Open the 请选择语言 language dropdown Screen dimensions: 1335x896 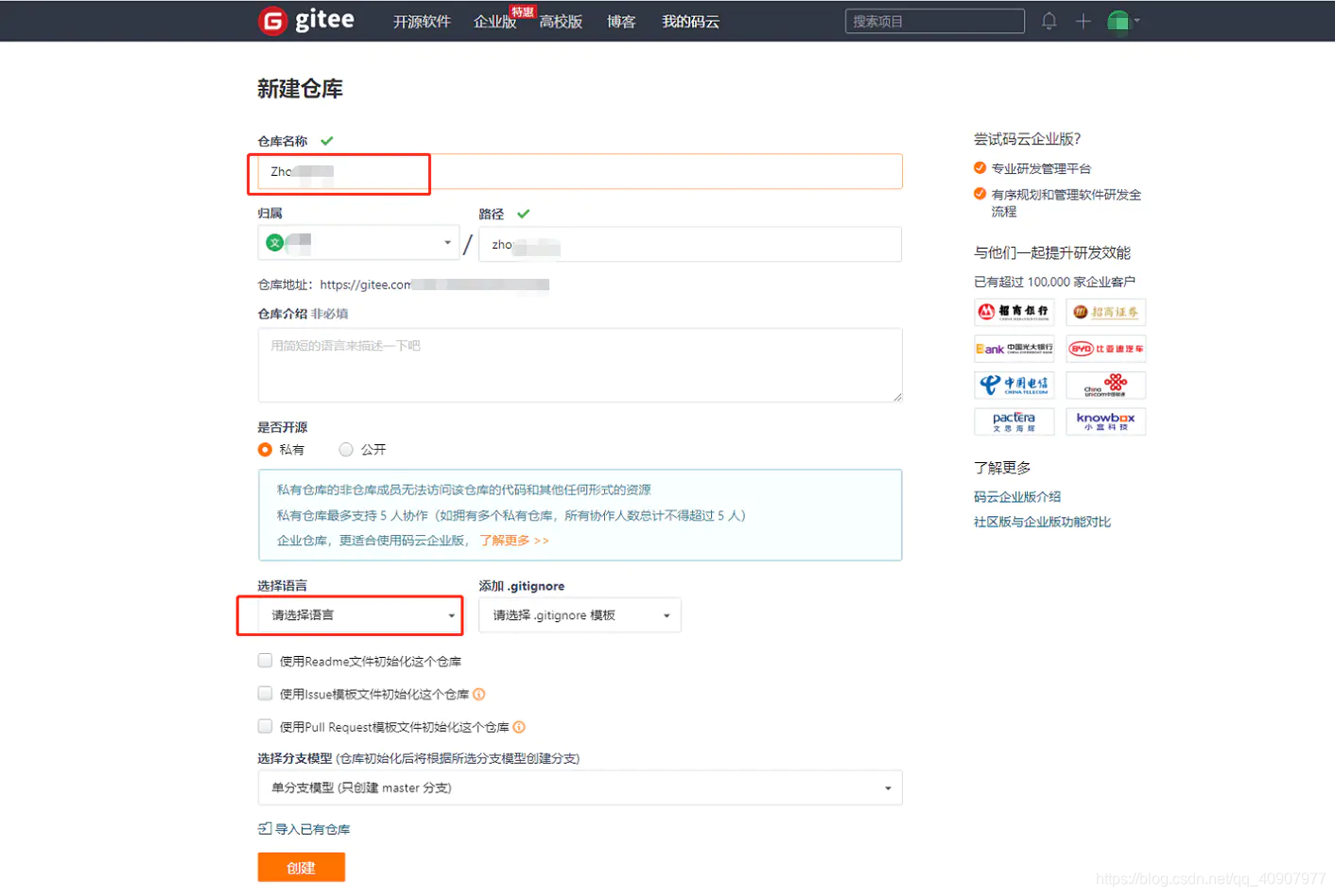(358, 615)
